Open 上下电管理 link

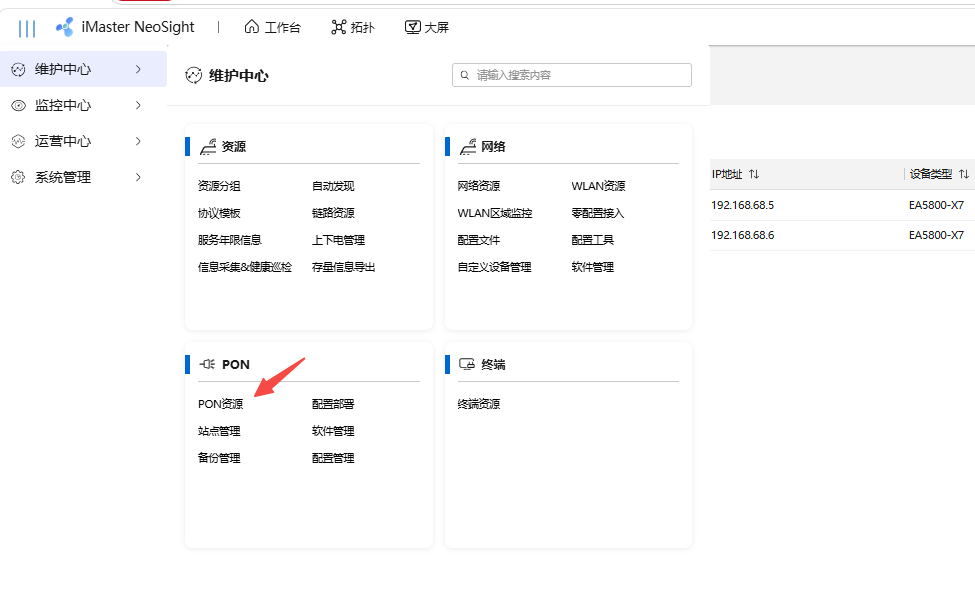pyautogui.click(x=338, y=240)
